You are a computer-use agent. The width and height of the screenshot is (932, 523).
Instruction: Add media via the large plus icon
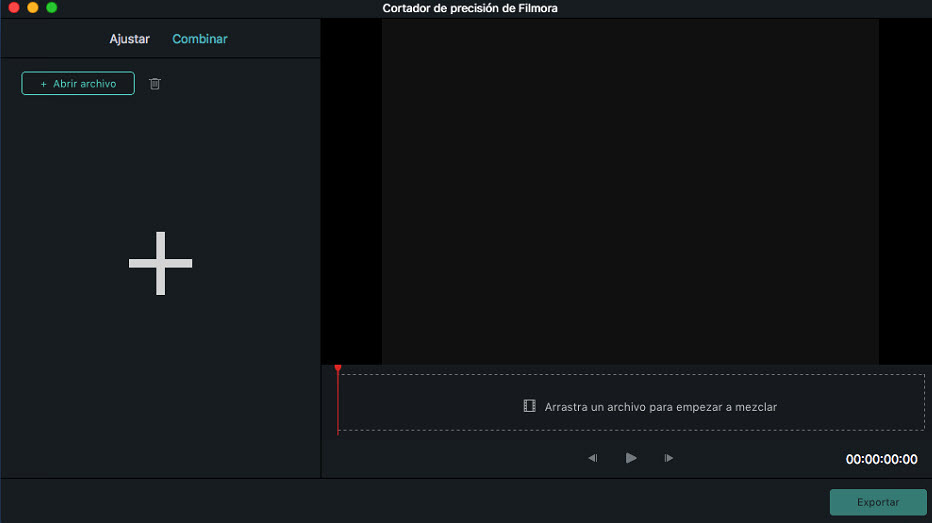click(x=160, y=263)
